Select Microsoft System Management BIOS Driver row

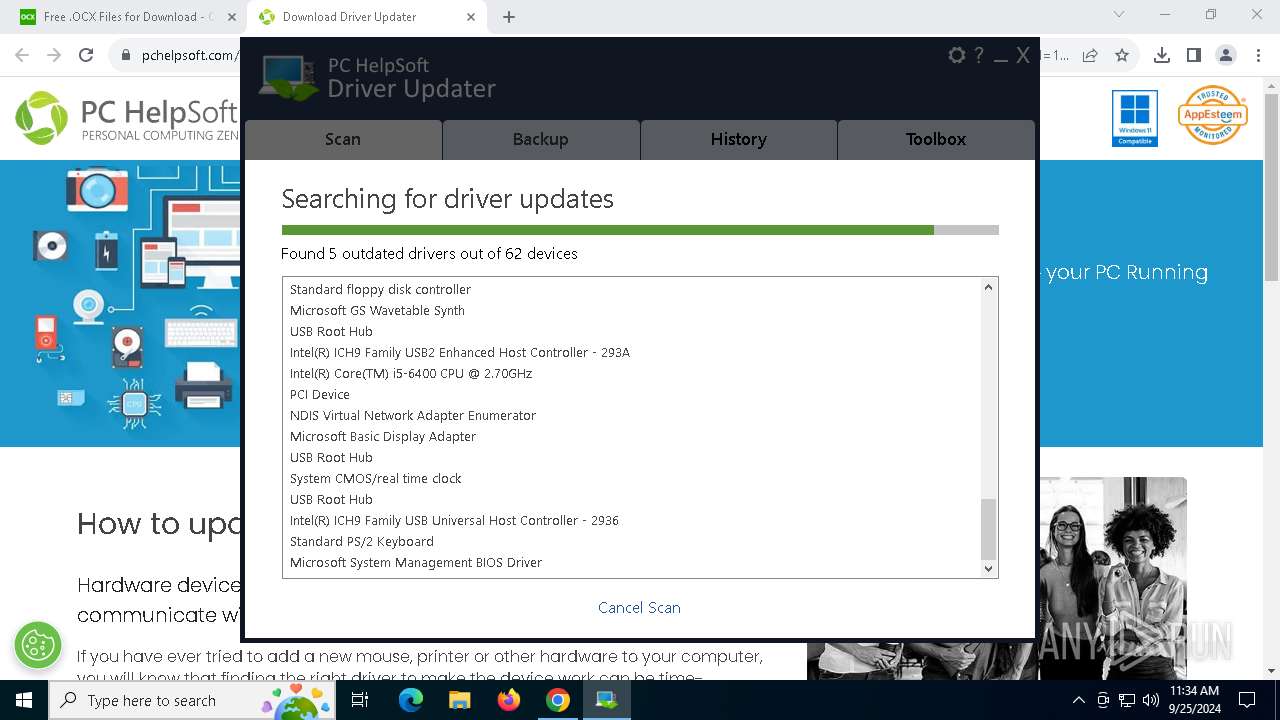pos(632,562)
